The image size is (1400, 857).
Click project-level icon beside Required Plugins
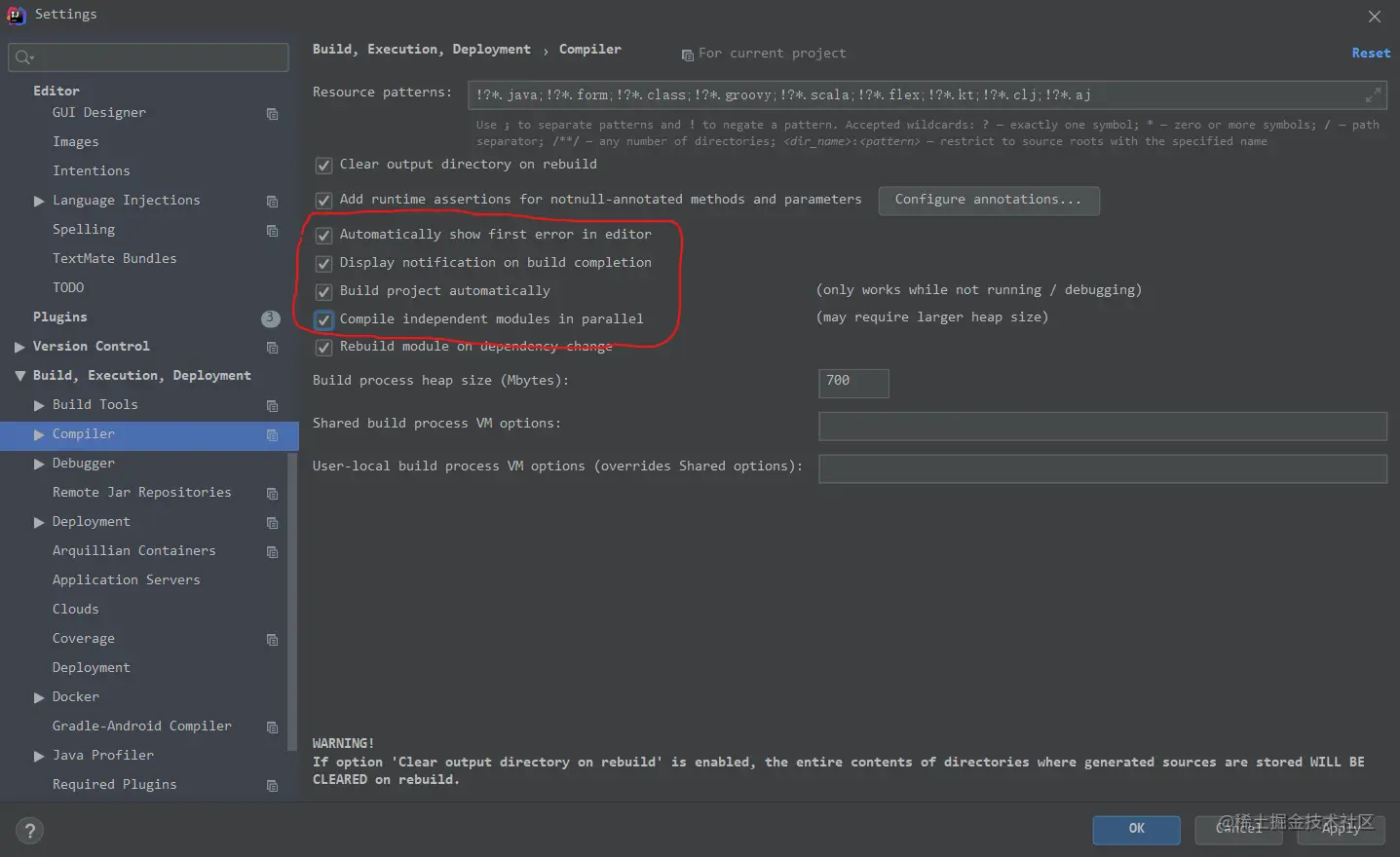point(272,786)
